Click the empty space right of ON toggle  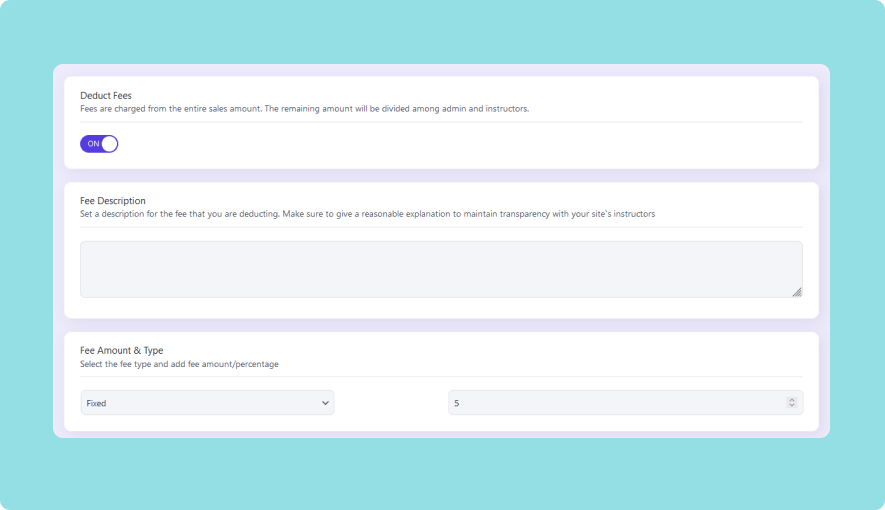pos(450,145)
